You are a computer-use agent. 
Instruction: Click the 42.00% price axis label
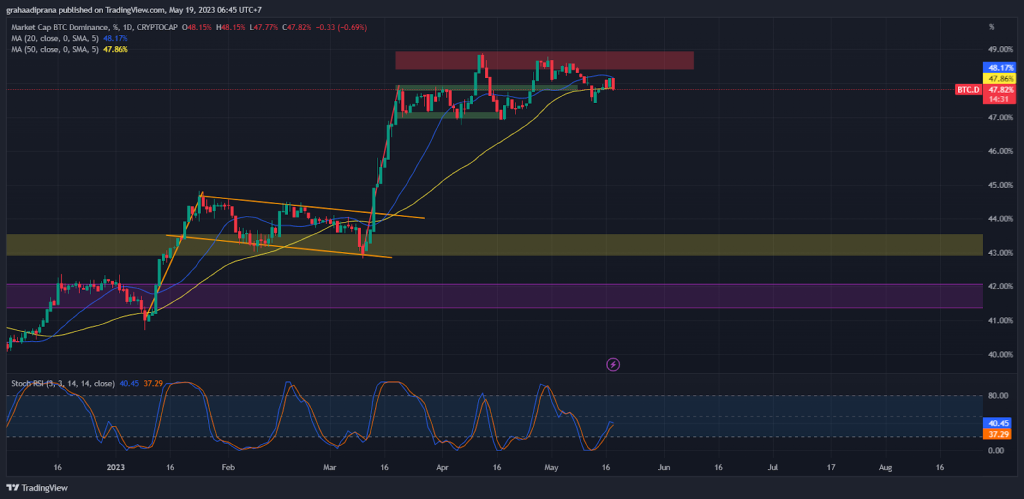tap(1000, 287)
